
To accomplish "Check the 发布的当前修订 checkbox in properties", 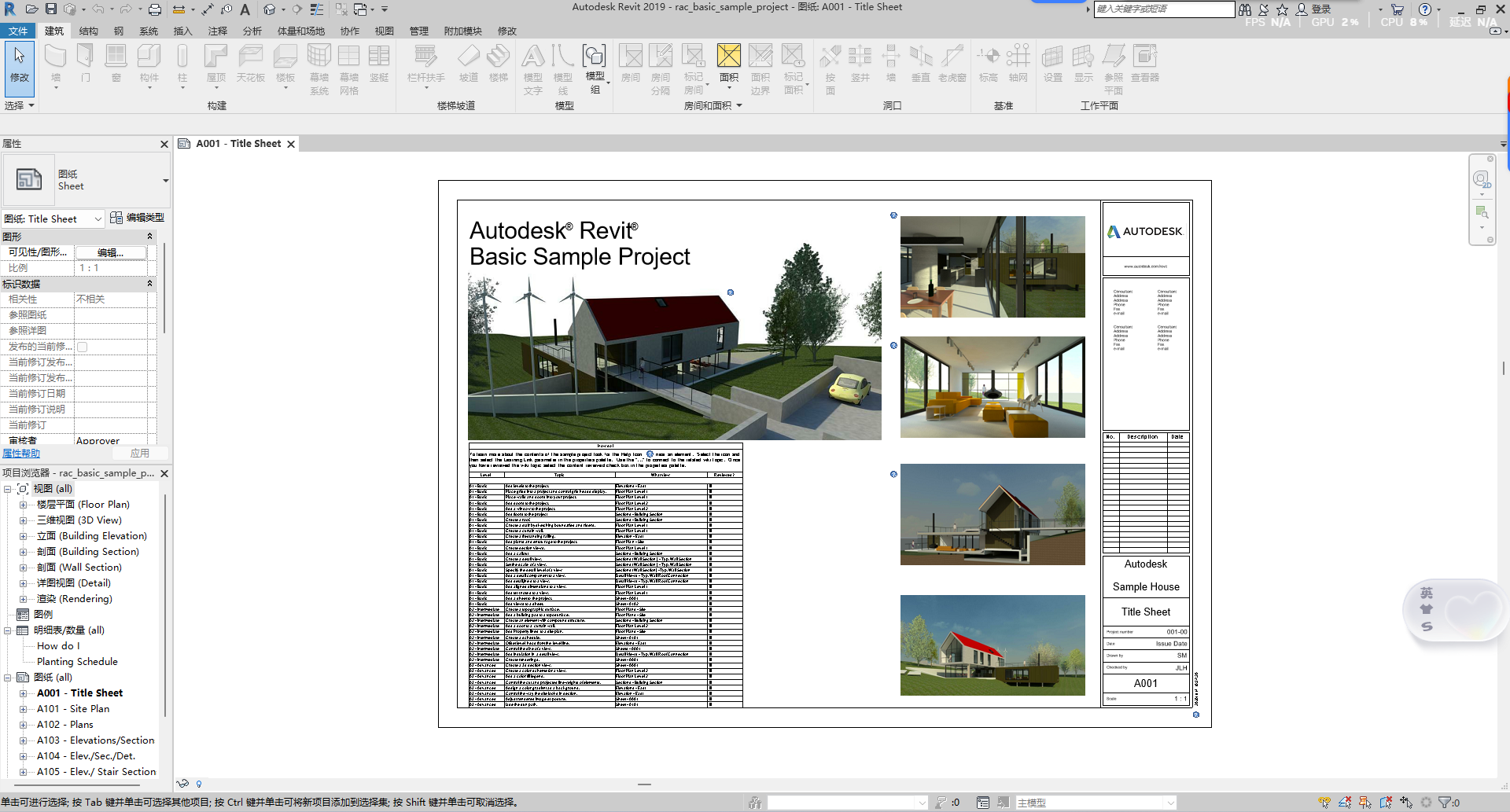I will (x=83, y=346).
